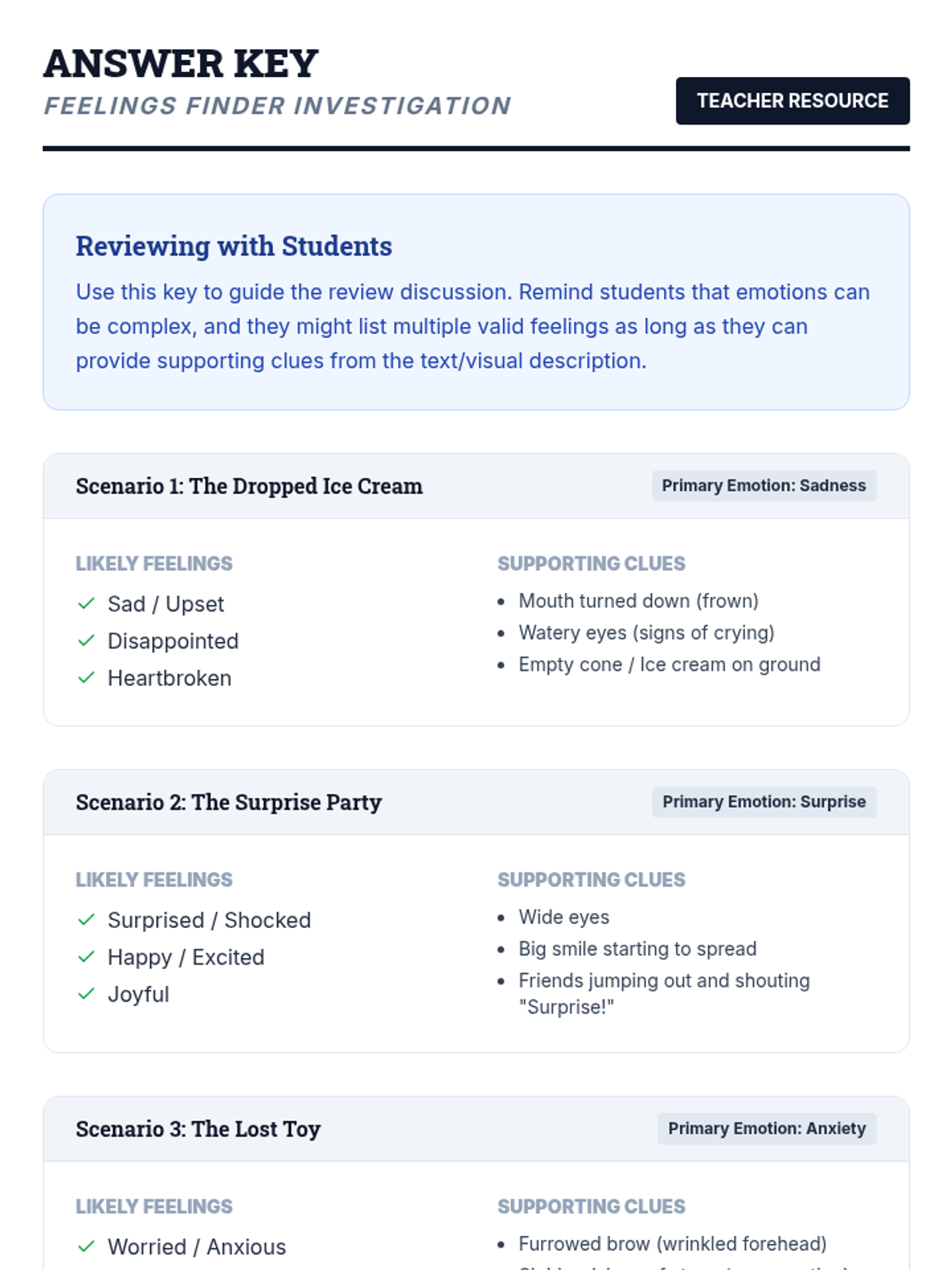Click the Feelings Finder Investigation subtitle
The width and height of the screenshot is (952, 1270).
[x=277, y=106]
